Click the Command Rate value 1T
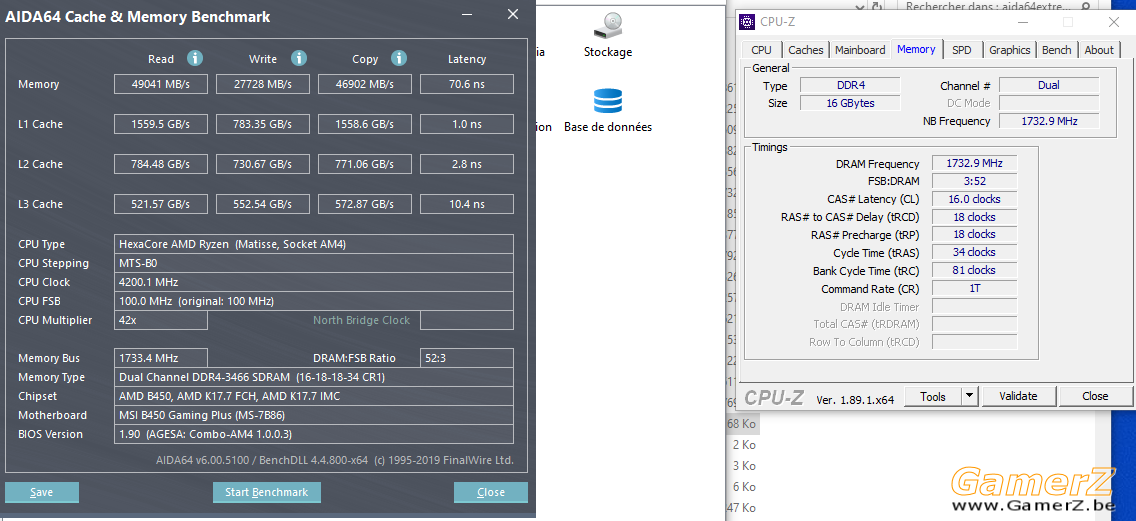Viewport: 1136px width, 521px height. click(x=974, y=288)
